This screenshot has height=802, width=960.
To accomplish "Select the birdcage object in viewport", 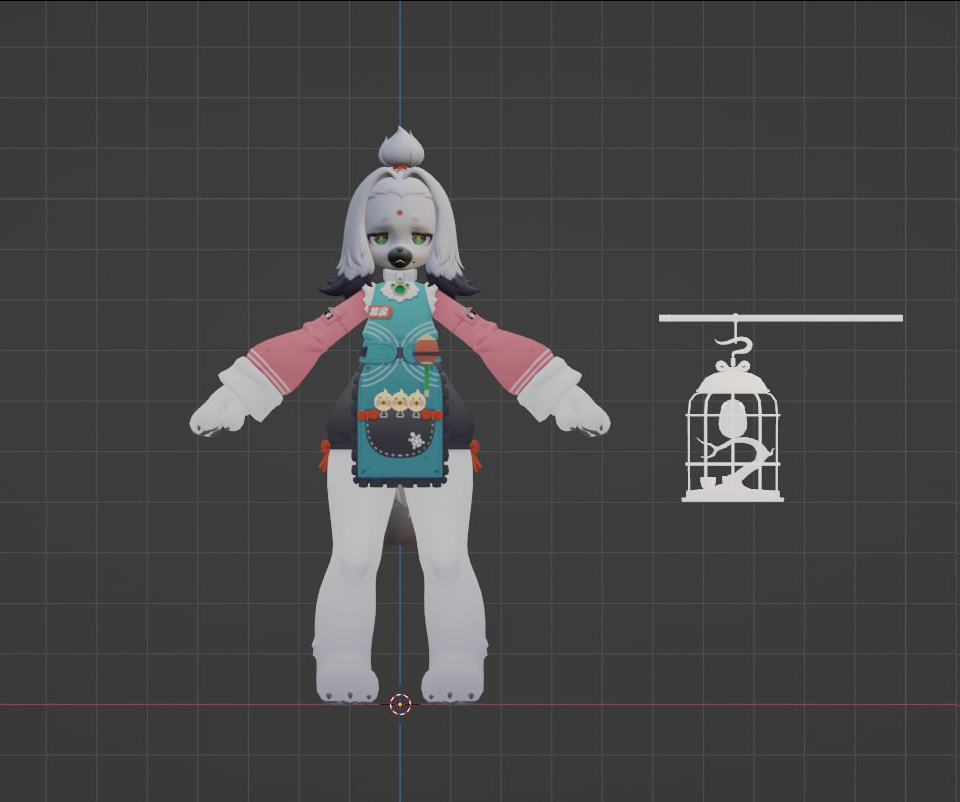I will click(x=732, y=436).
